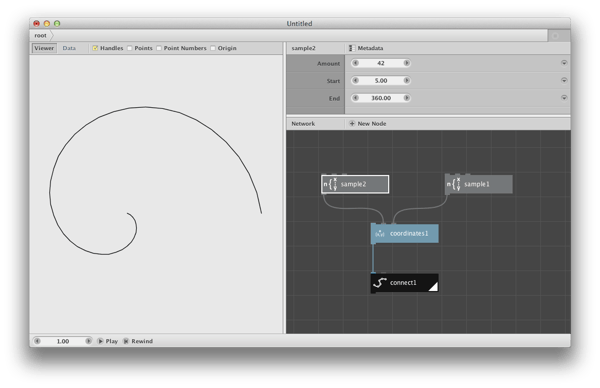Decrease the frame number with left arrow

tap(37, 341)
